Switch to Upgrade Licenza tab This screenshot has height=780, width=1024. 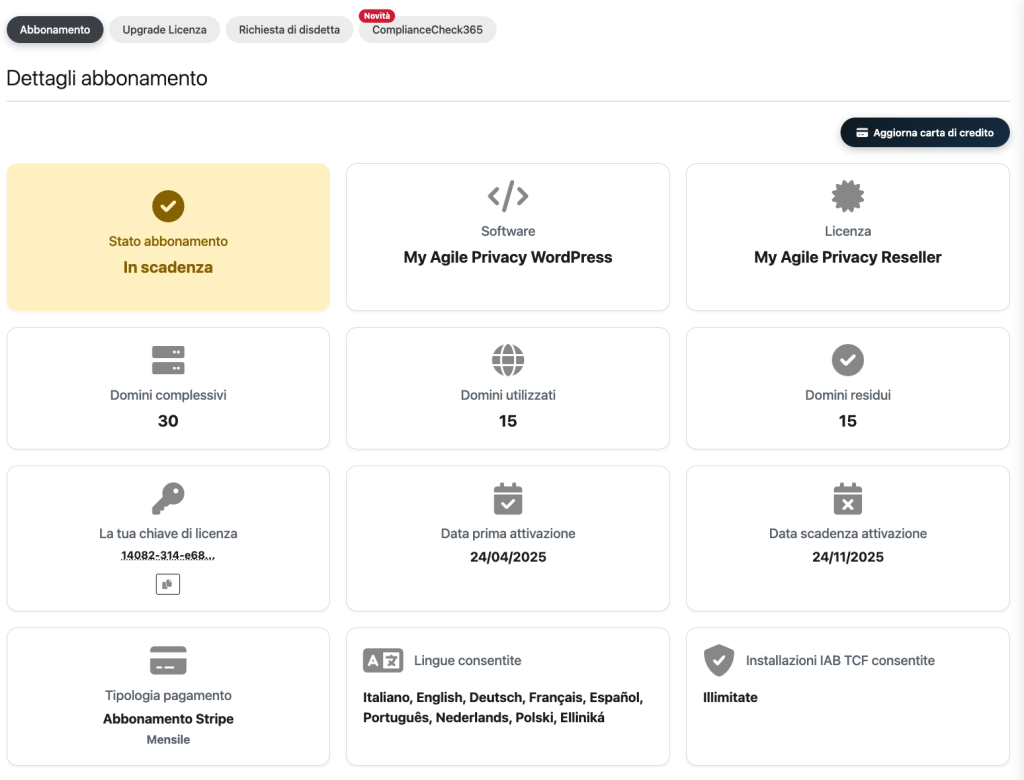164,30
